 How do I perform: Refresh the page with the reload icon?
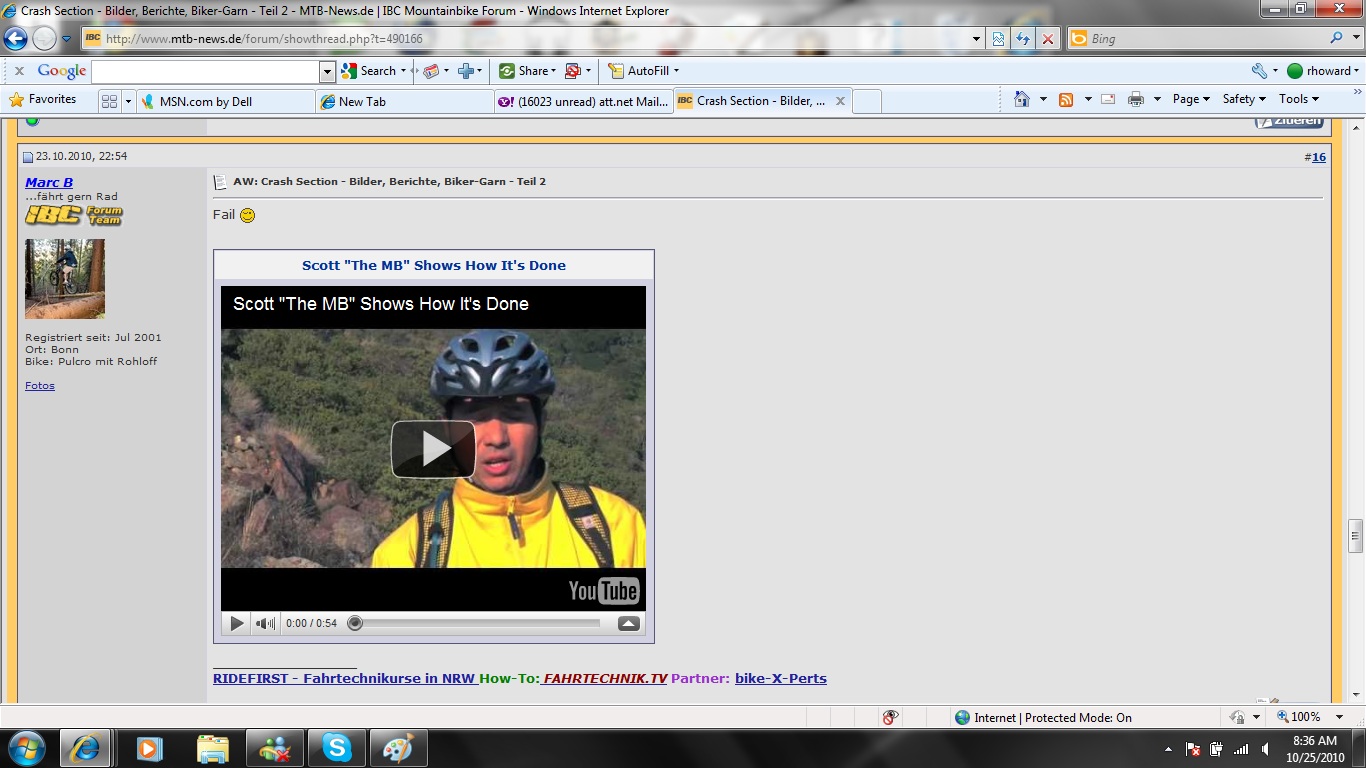[1023, 39]
